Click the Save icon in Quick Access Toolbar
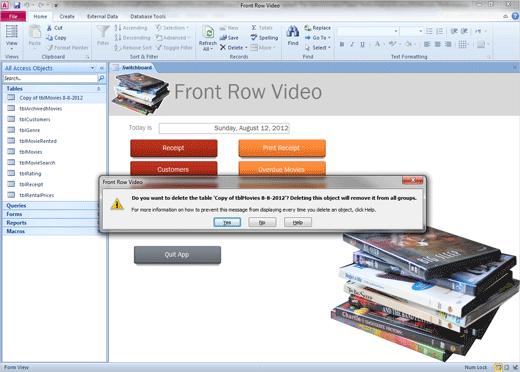 point(17,5)
